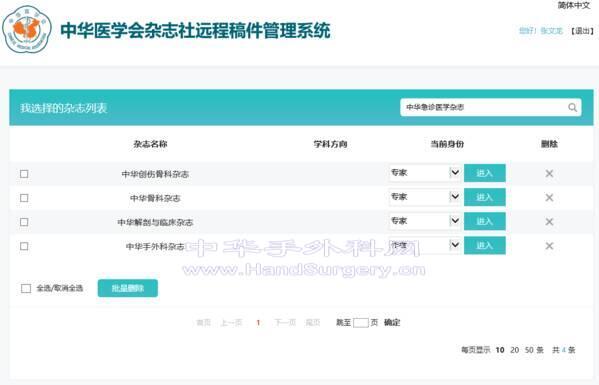Delete 中华解剖与临床杂志 with its X icon

pyautogui.click(x=549, y=222)
